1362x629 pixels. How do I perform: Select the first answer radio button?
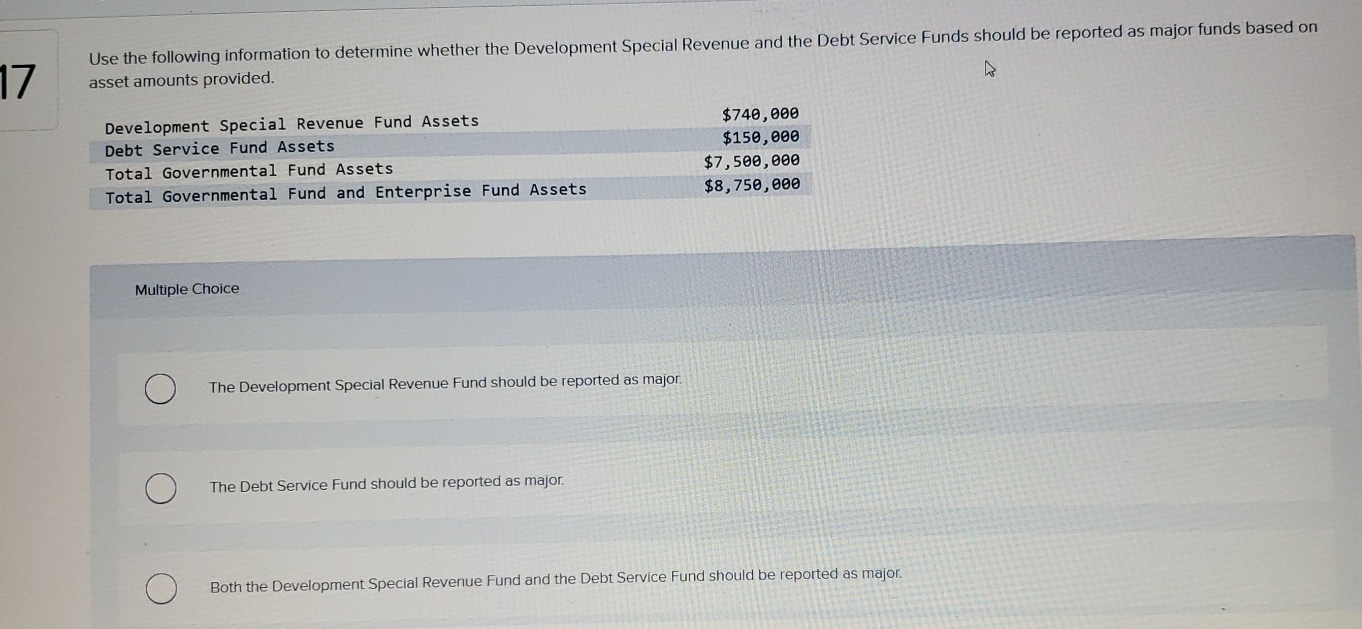point(160,388)
